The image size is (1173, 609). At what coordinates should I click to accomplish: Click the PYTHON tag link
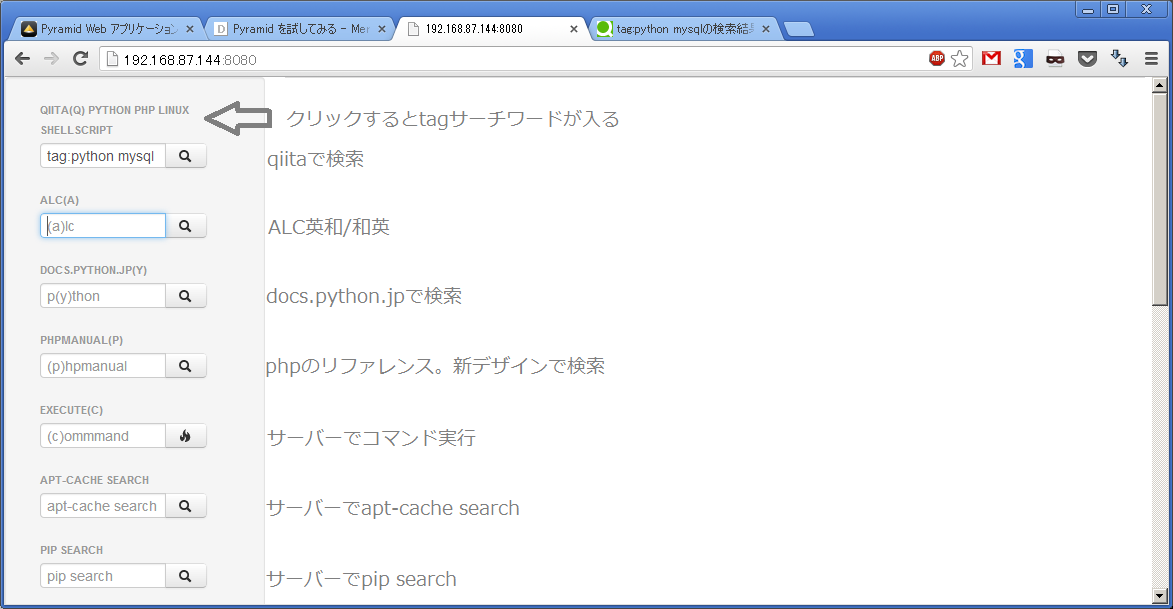[109, 110]
